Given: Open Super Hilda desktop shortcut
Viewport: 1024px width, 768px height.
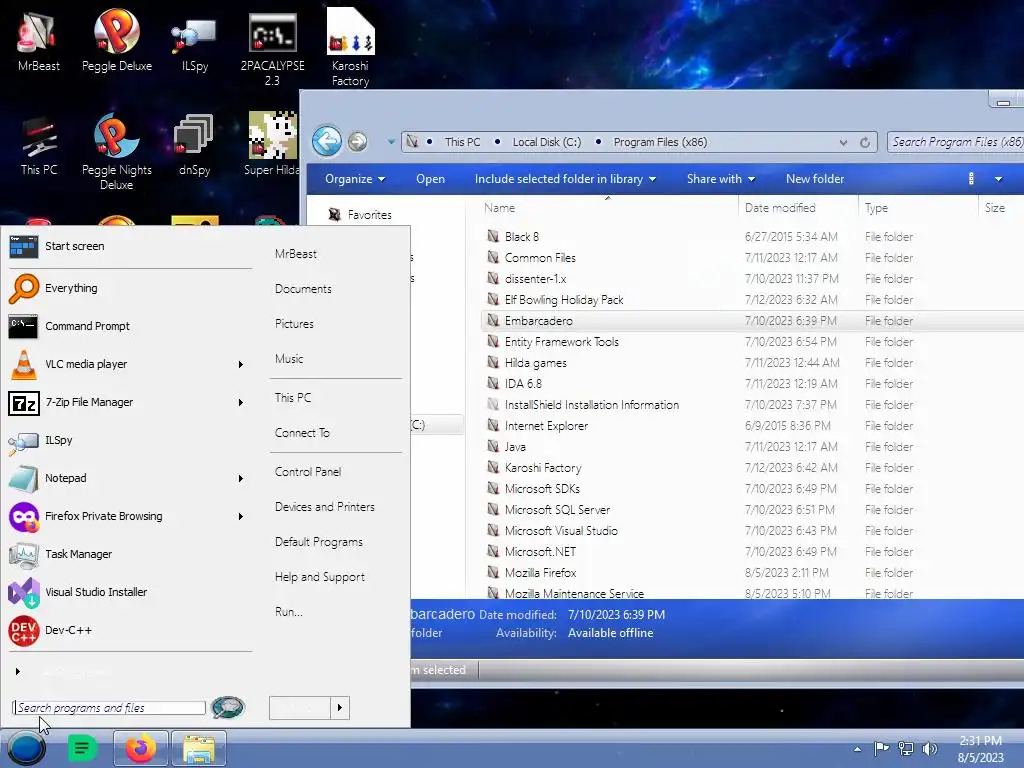Looking at the screenshot, I should pos(271,145).
